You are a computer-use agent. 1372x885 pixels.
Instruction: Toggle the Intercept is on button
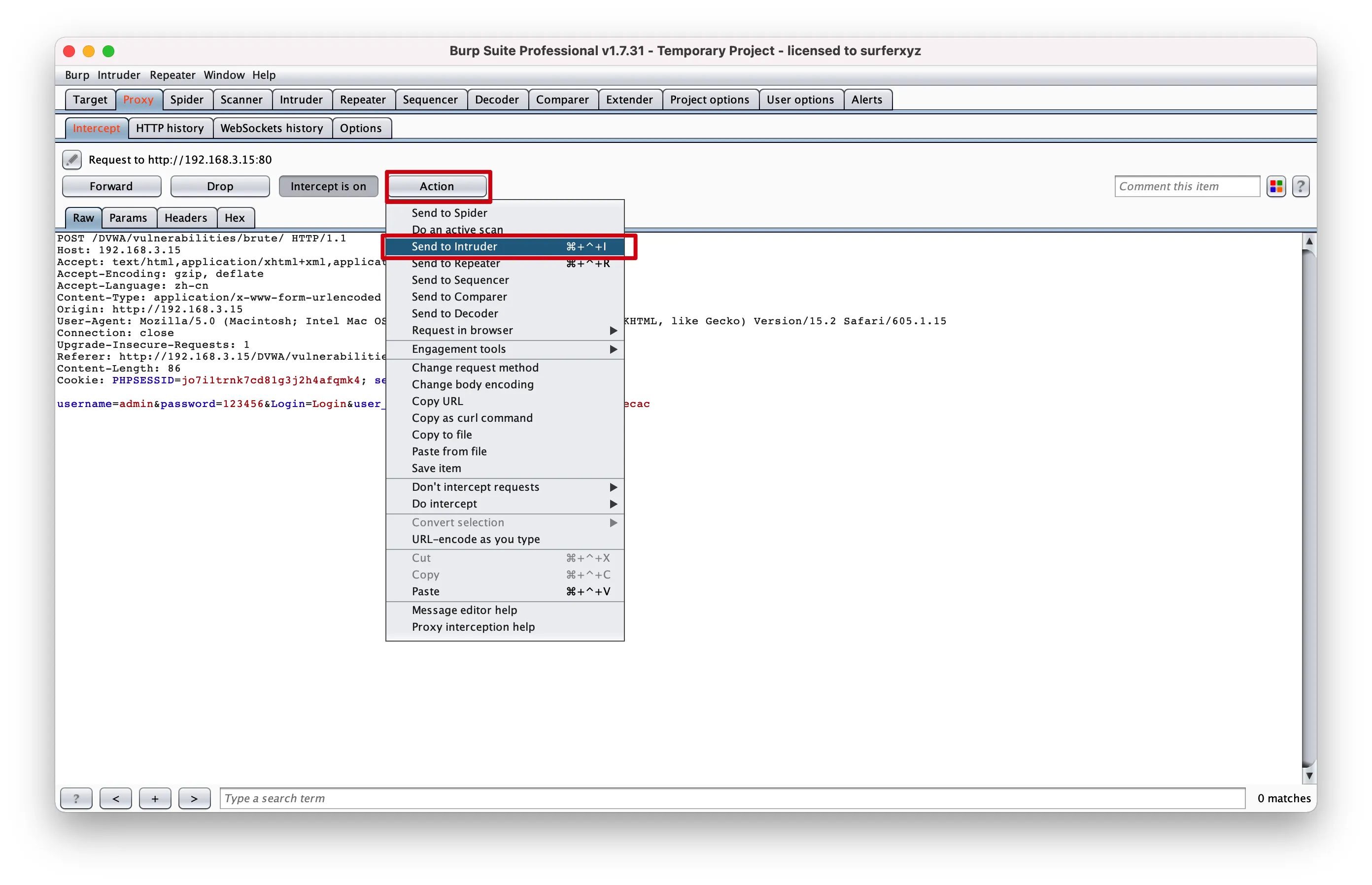coord(328,186)
